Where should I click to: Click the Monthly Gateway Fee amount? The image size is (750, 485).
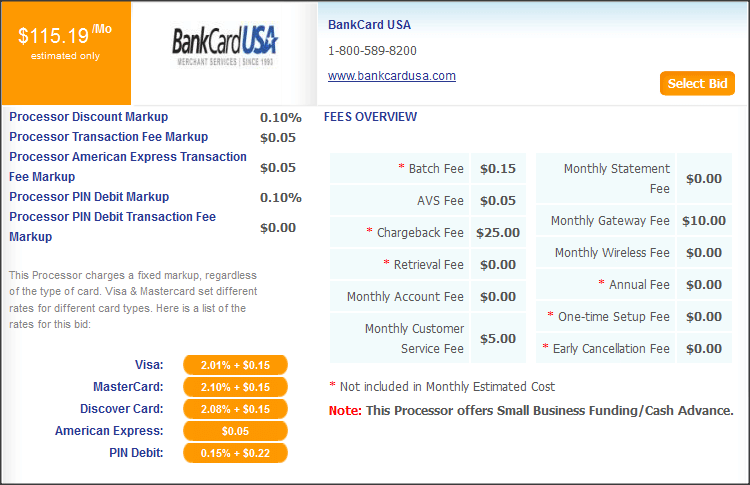point(703,221)
